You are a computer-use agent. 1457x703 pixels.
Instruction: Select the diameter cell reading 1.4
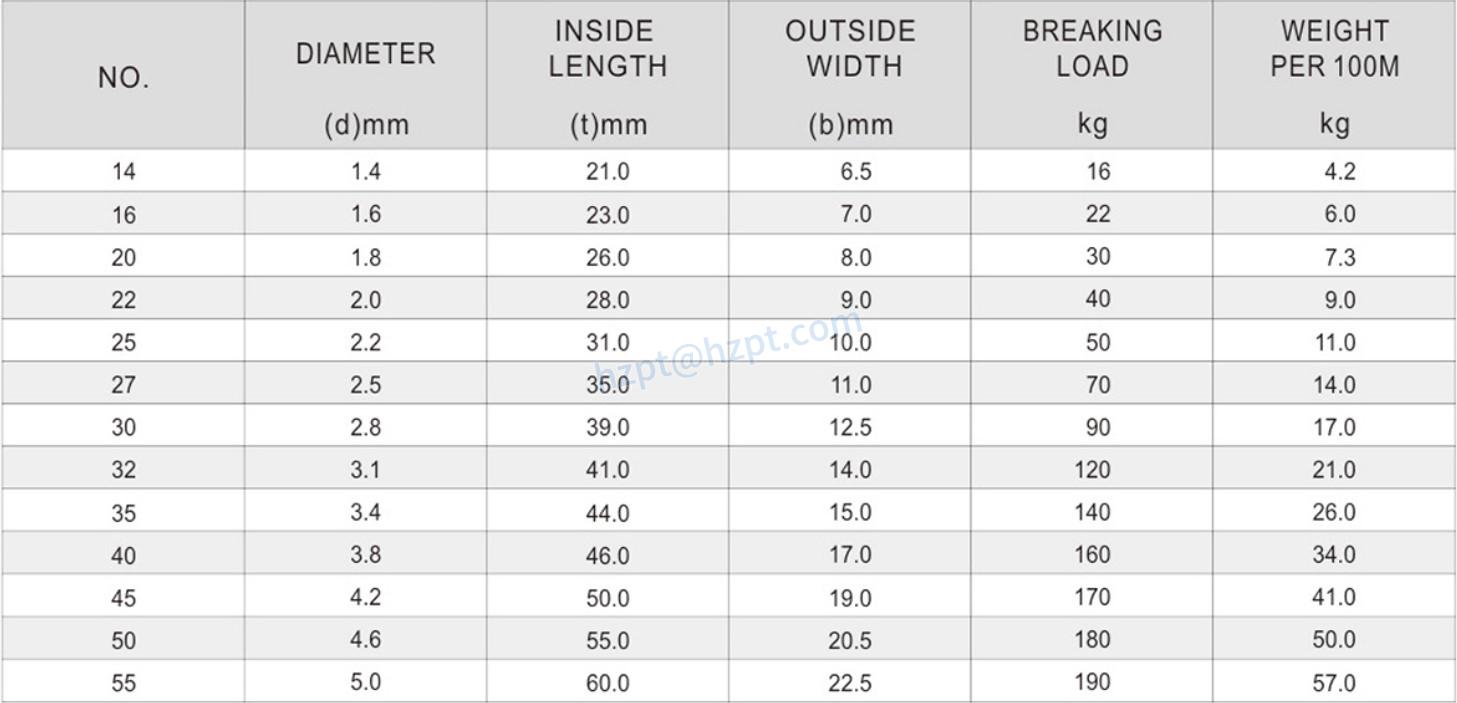tap(365, 172)
